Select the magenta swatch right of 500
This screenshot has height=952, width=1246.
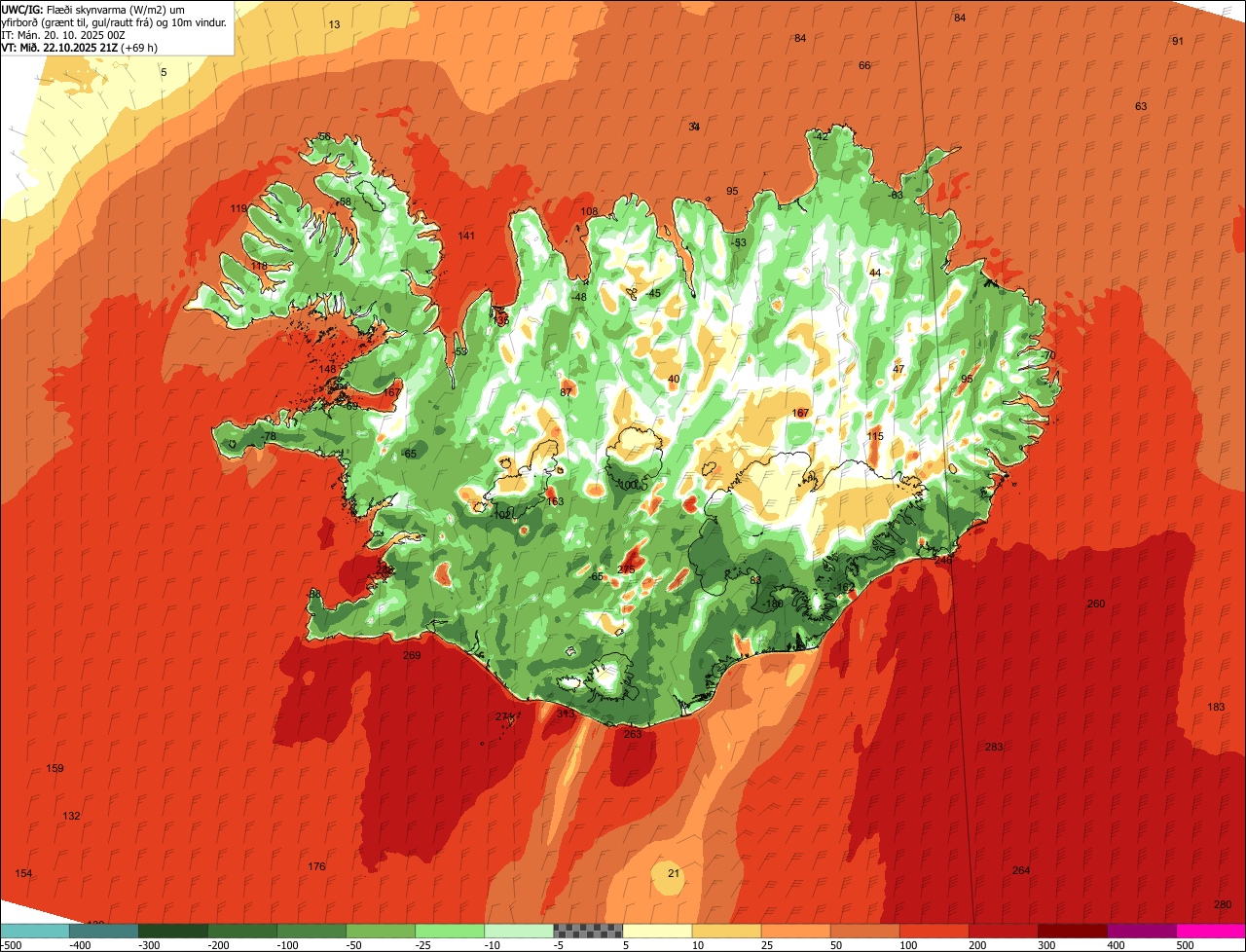click(x=1210, y=931)
